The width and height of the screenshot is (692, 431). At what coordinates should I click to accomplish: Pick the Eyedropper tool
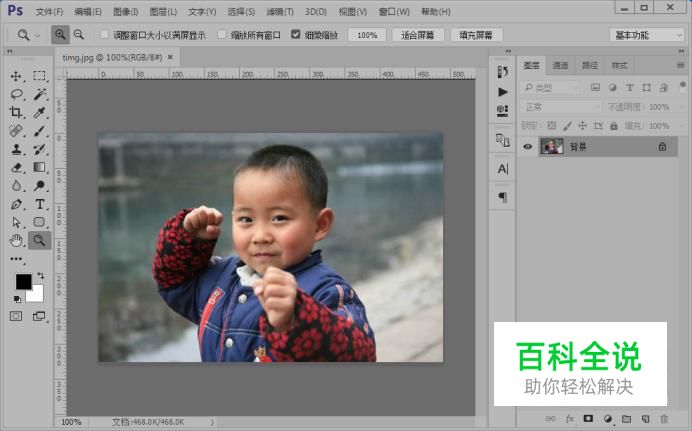39,112
